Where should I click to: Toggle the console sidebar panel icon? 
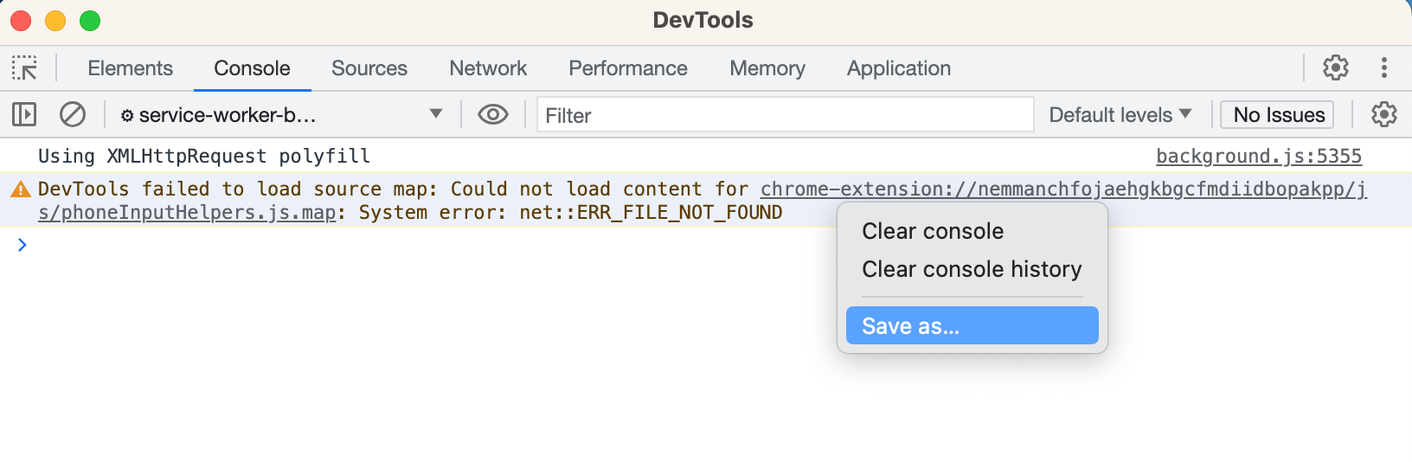[25, 115]
